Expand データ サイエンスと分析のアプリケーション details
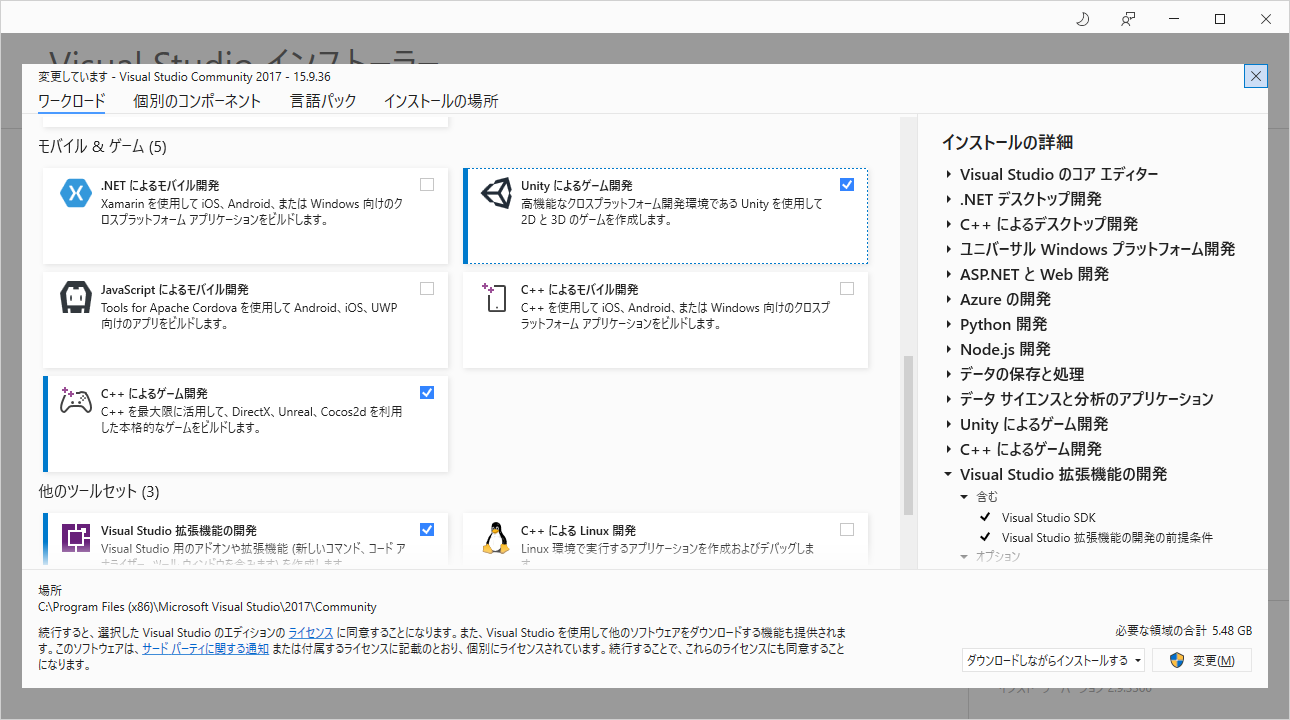 pyautogui.click(x=948, y=399)
